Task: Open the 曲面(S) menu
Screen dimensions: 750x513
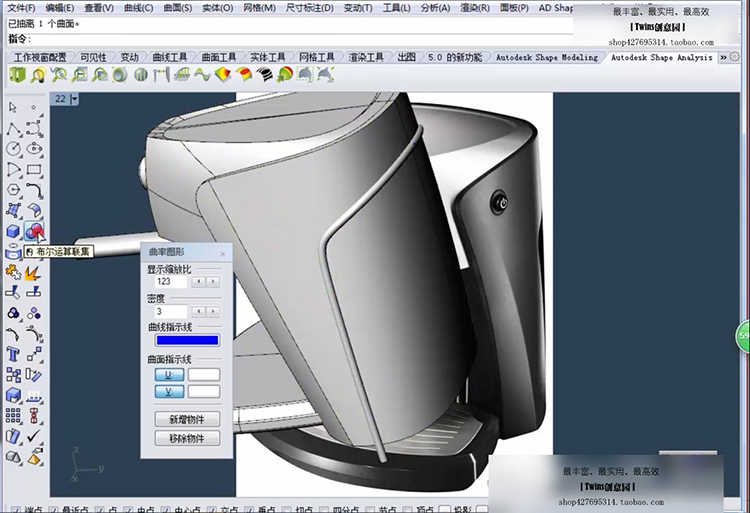Action: tap(177, 8)
